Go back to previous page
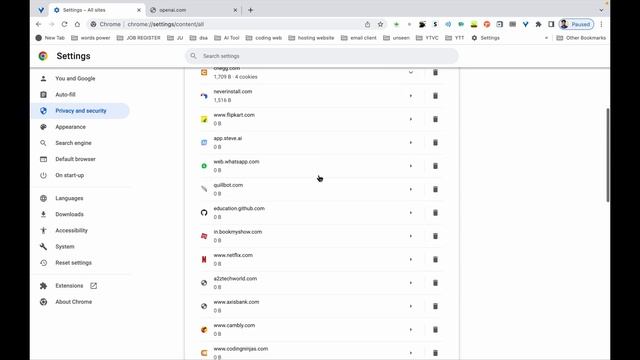The image size is (640, 360). [x=39, y=24]
